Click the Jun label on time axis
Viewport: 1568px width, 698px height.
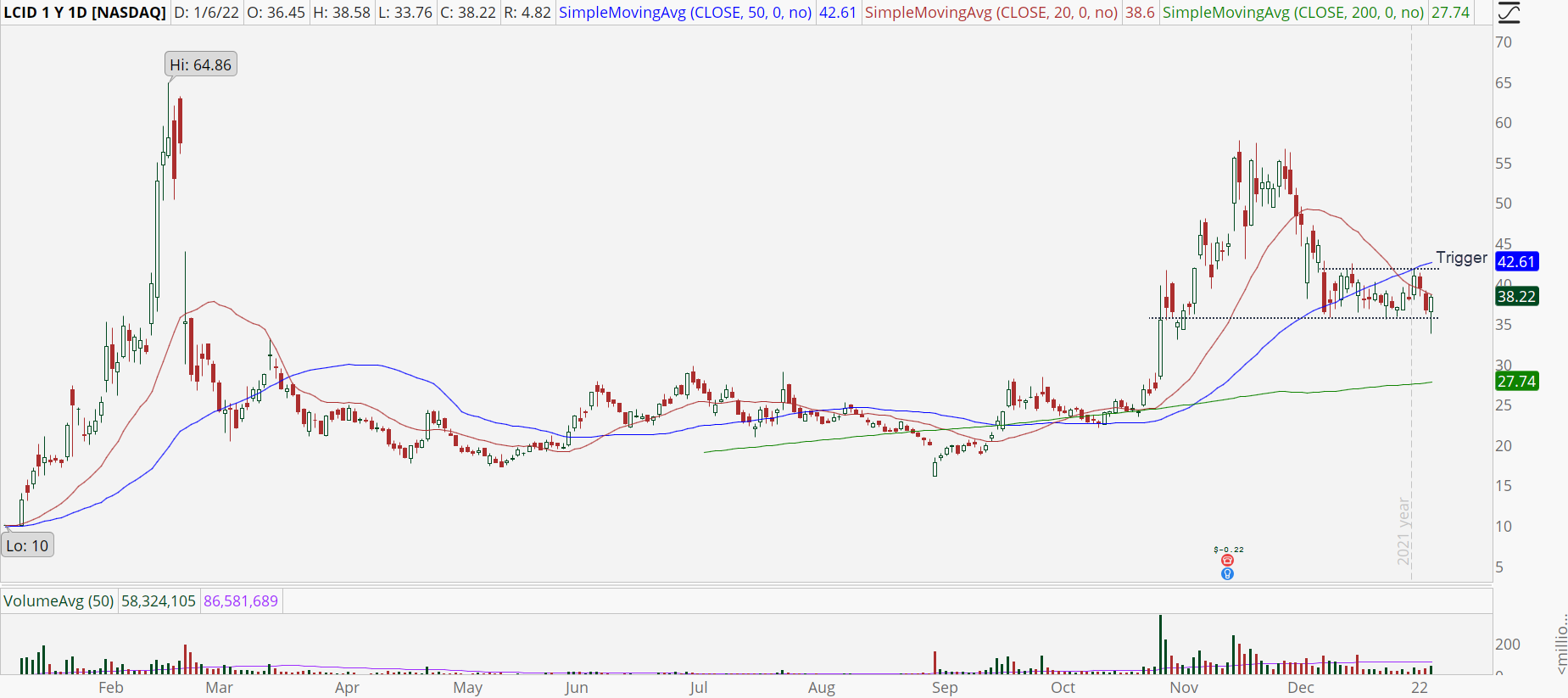pos(577,688)
